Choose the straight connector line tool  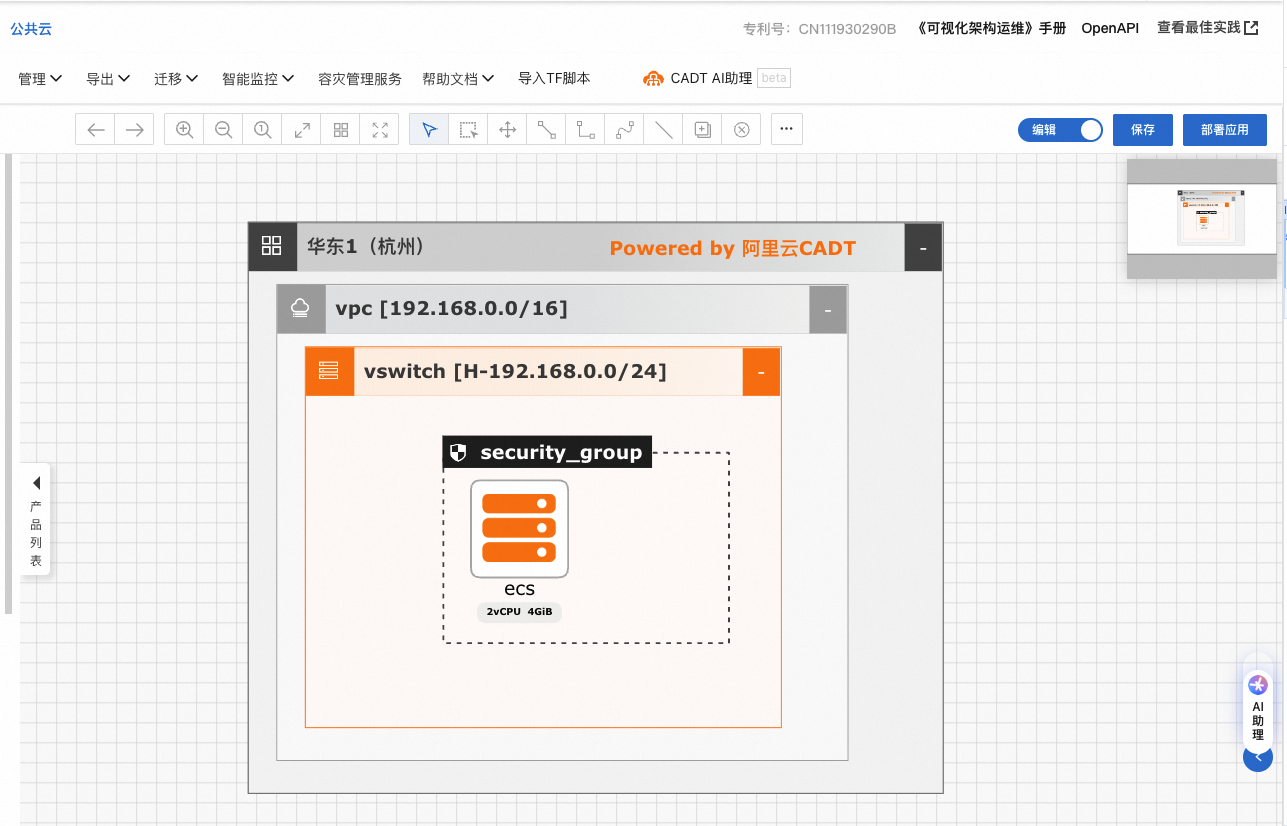click(546, 129)
